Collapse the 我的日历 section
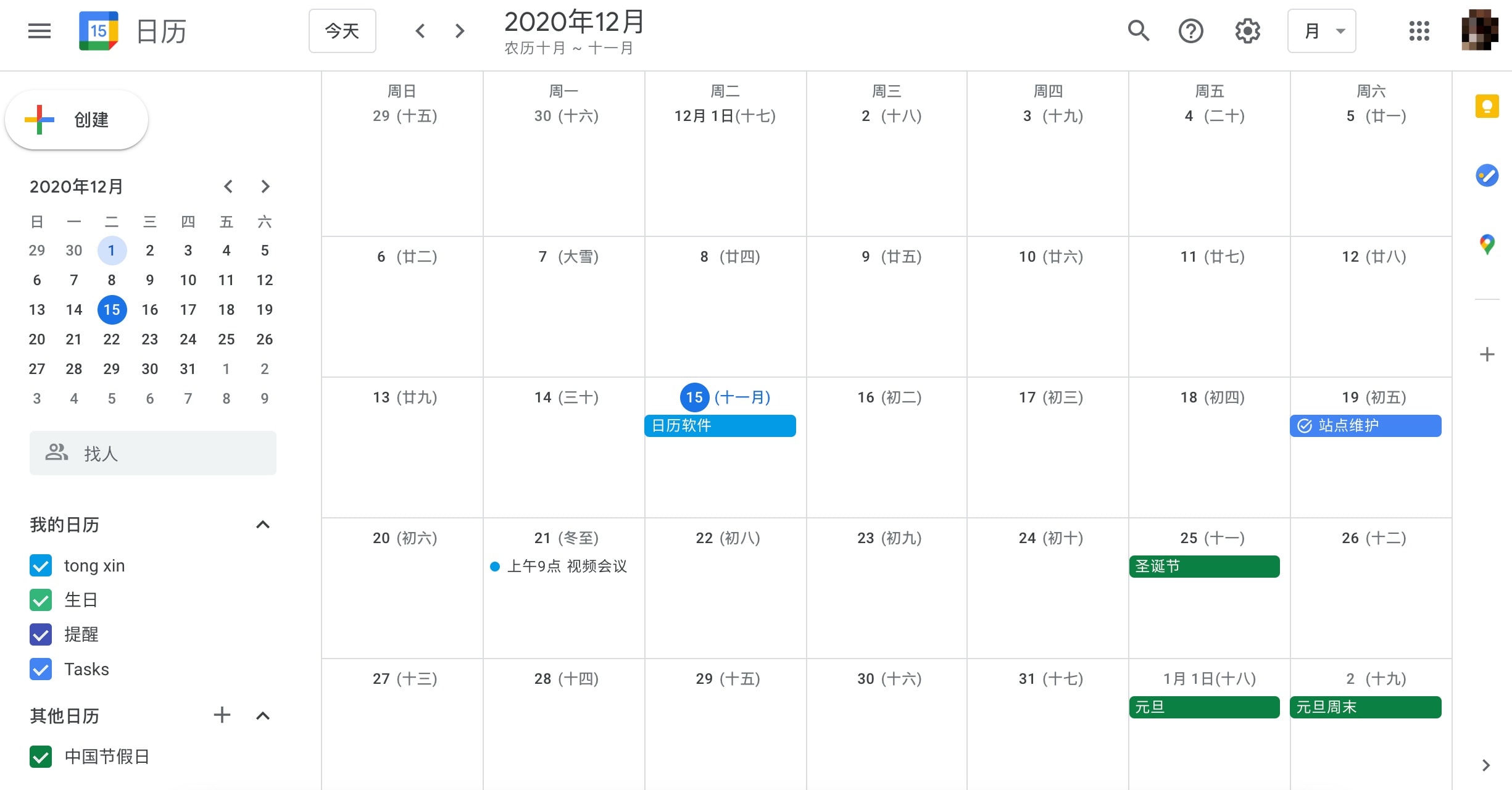This screenshot has height=790, width=1512. 263,525
